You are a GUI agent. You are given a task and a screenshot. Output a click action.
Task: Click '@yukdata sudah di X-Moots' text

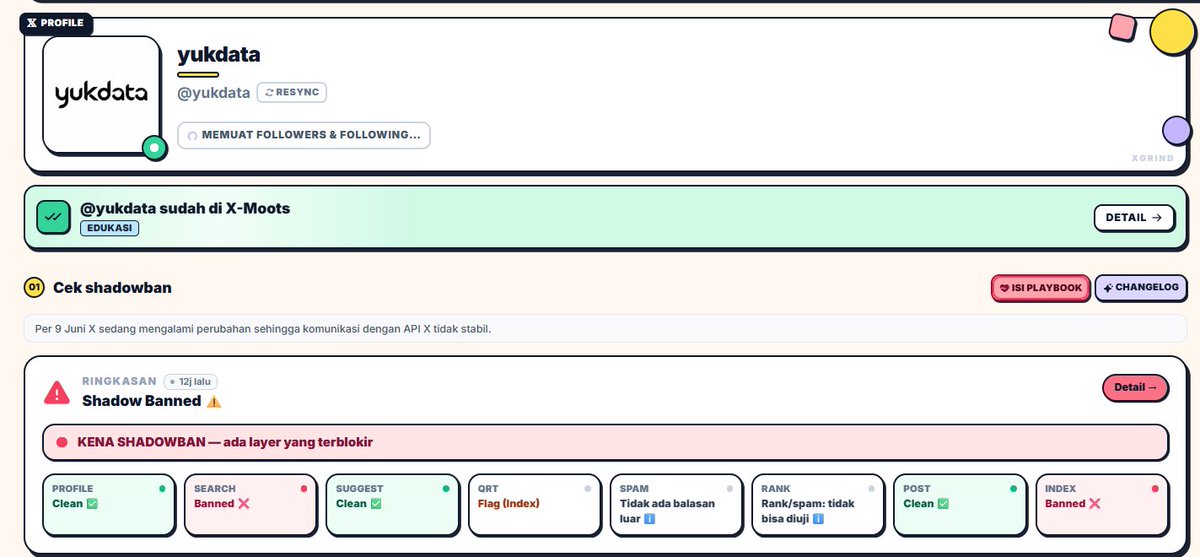[x=185, y=208]
